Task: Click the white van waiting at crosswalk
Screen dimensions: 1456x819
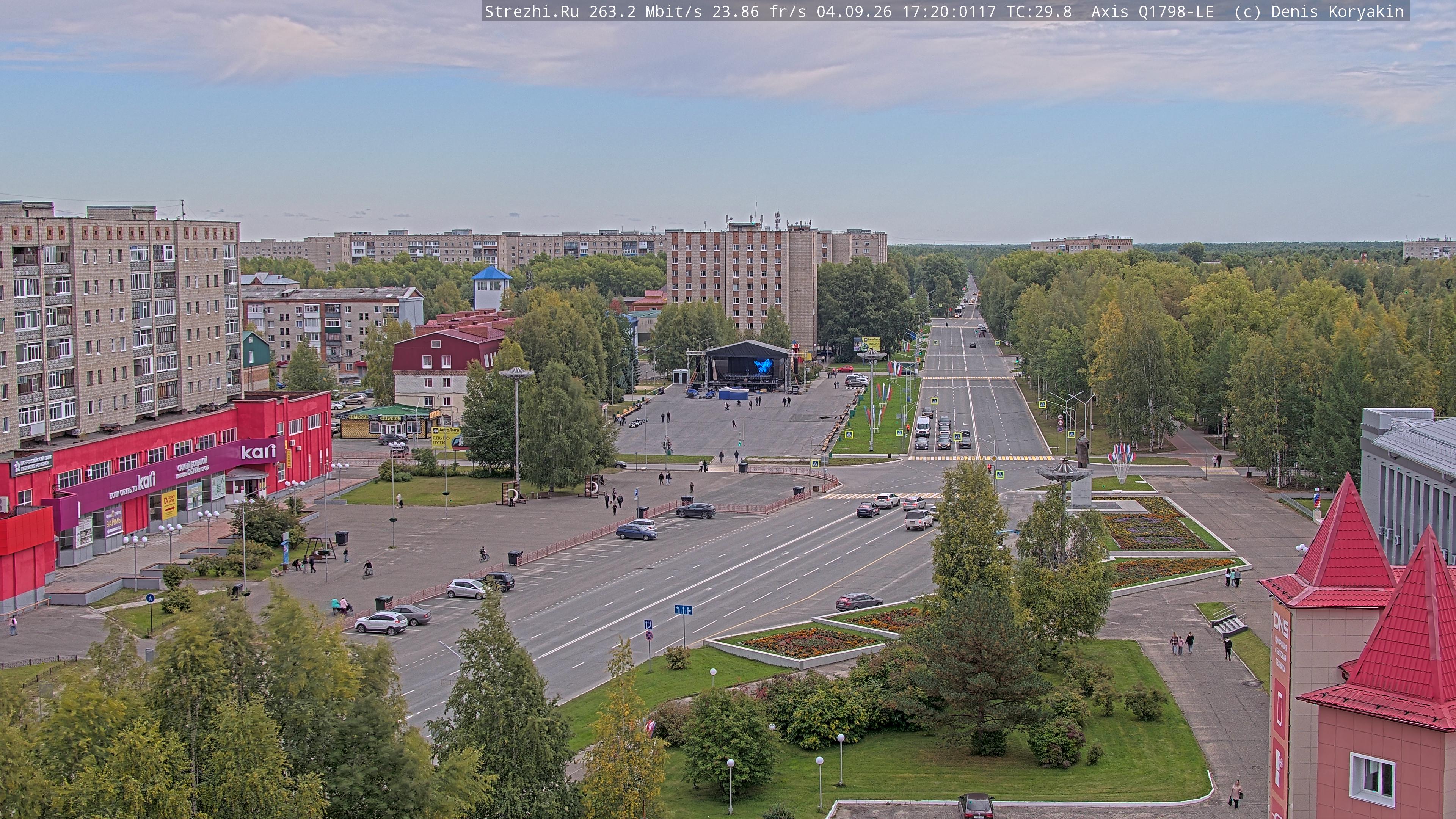Action: (923, 426)
